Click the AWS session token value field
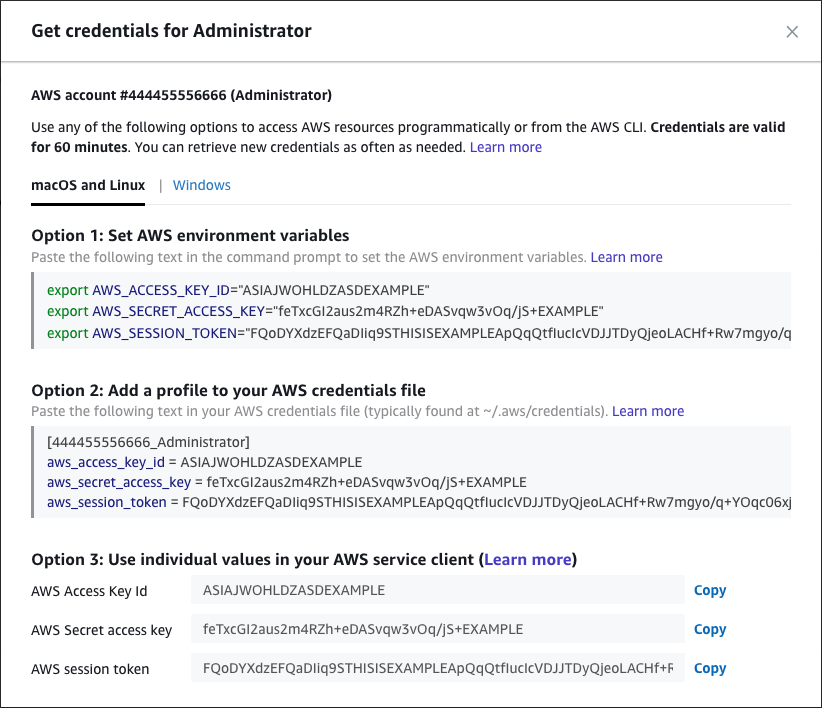822x708 pixels. tap(437, 668)
